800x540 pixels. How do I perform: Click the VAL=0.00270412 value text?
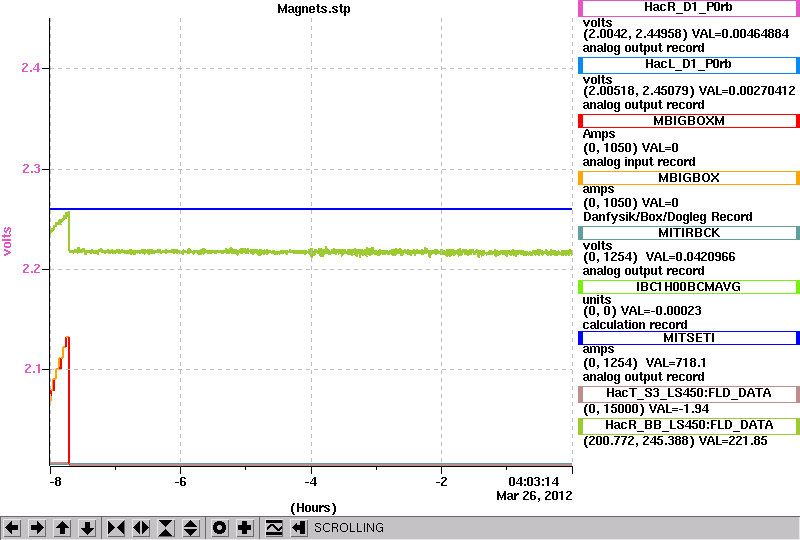pyautogui.click(x=747, y=91)
